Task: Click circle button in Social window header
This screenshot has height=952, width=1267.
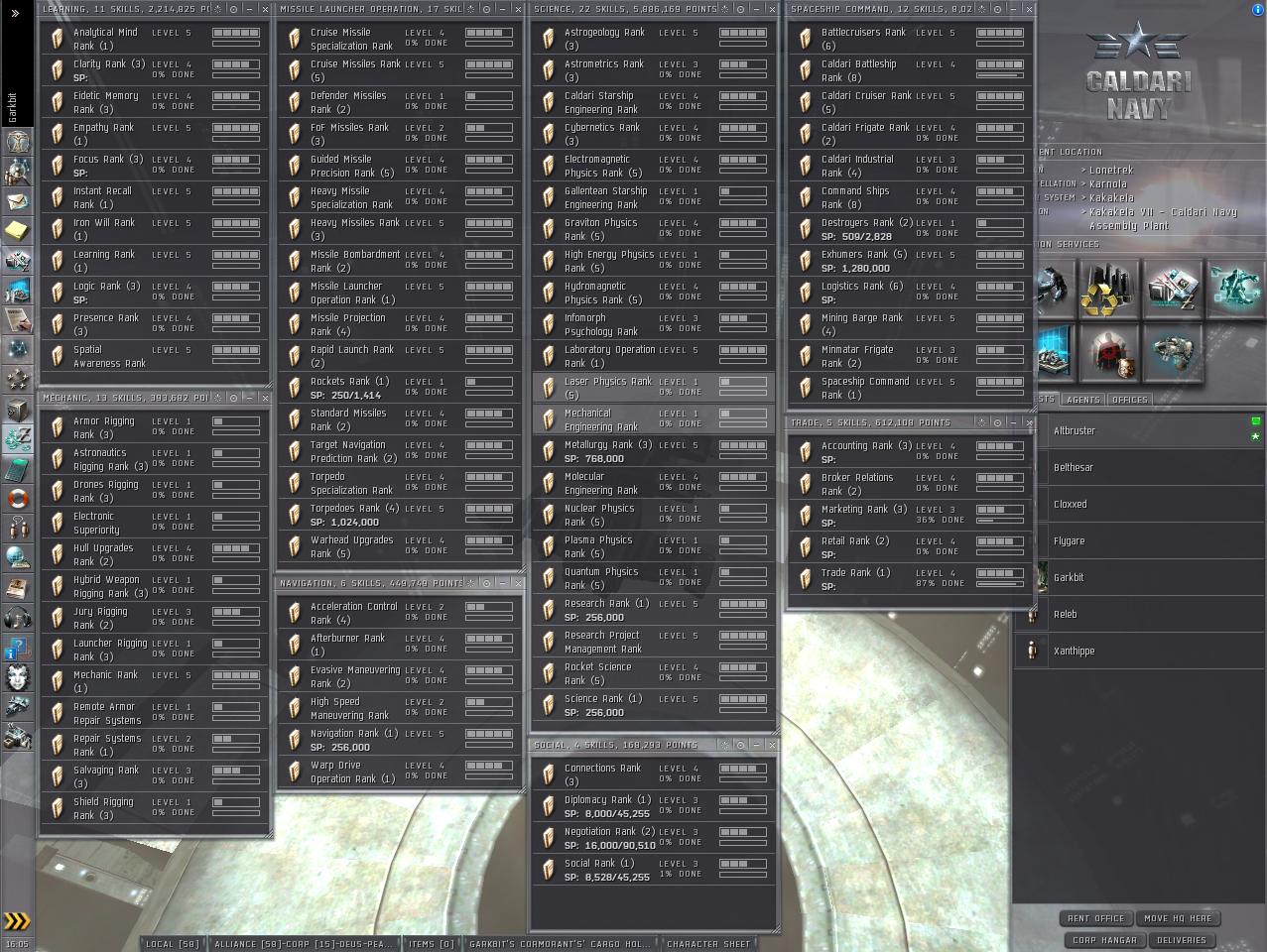Action: coord(741,745)
